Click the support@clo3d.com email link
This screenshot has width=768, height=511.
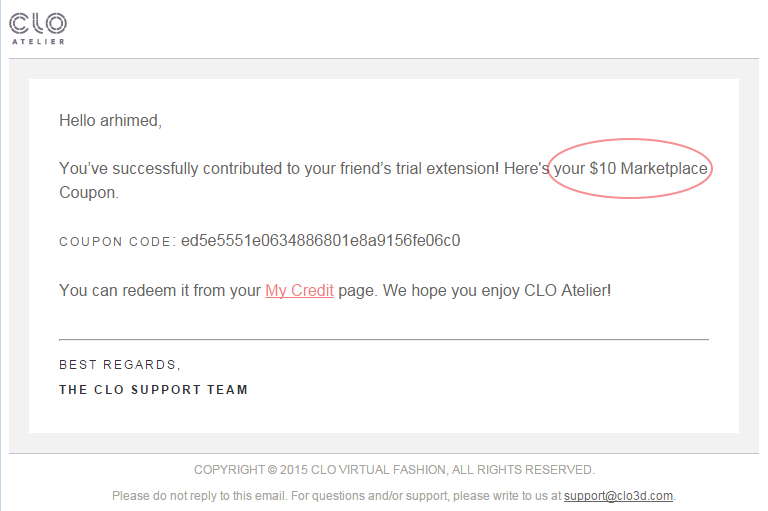tap(618, 495)
